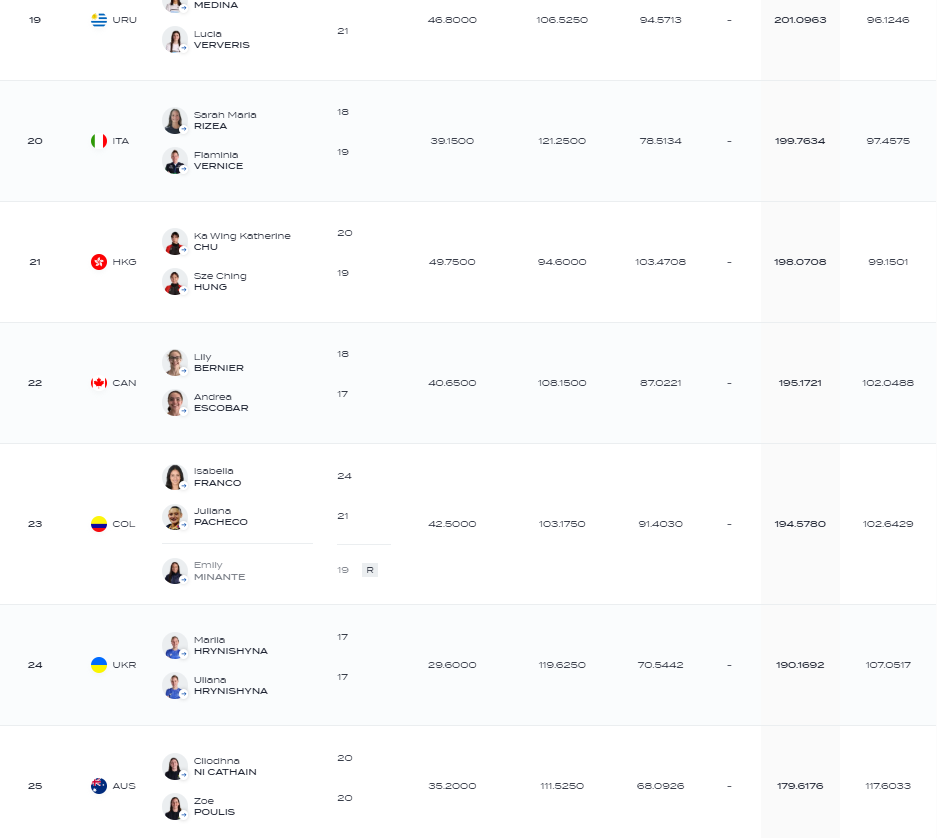
Task: Open Isabella Franco's profile photo
Action: pyautogui.click(x=174, y=477)
